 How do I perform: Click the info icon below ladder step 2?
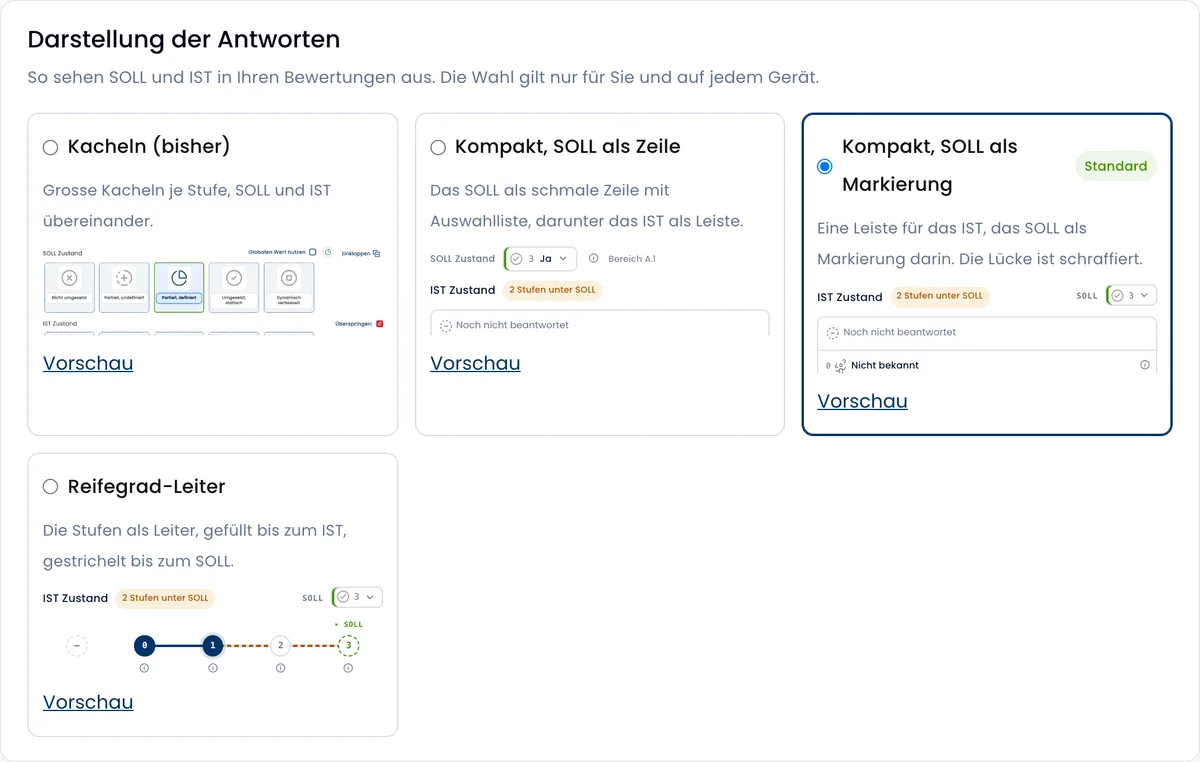[x=280, y=668]
